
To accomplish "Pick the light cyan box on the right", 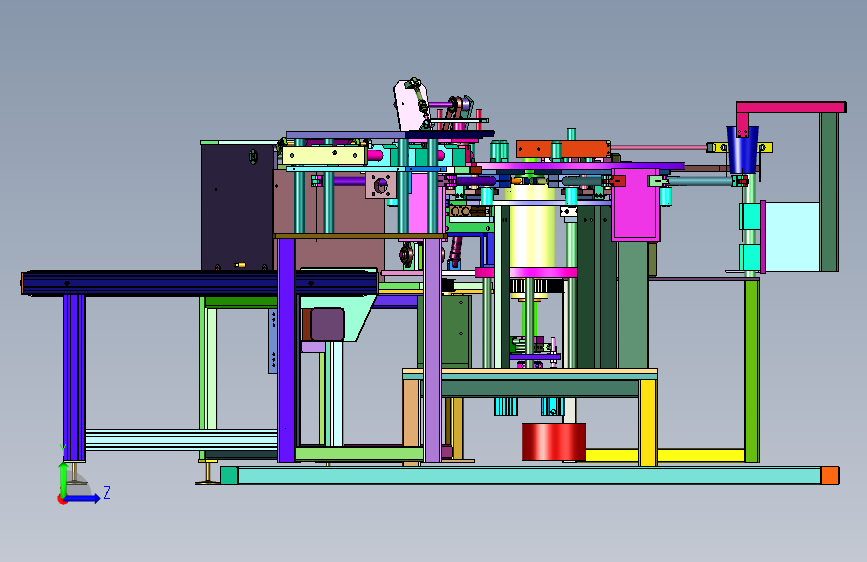I will point(792,236).
